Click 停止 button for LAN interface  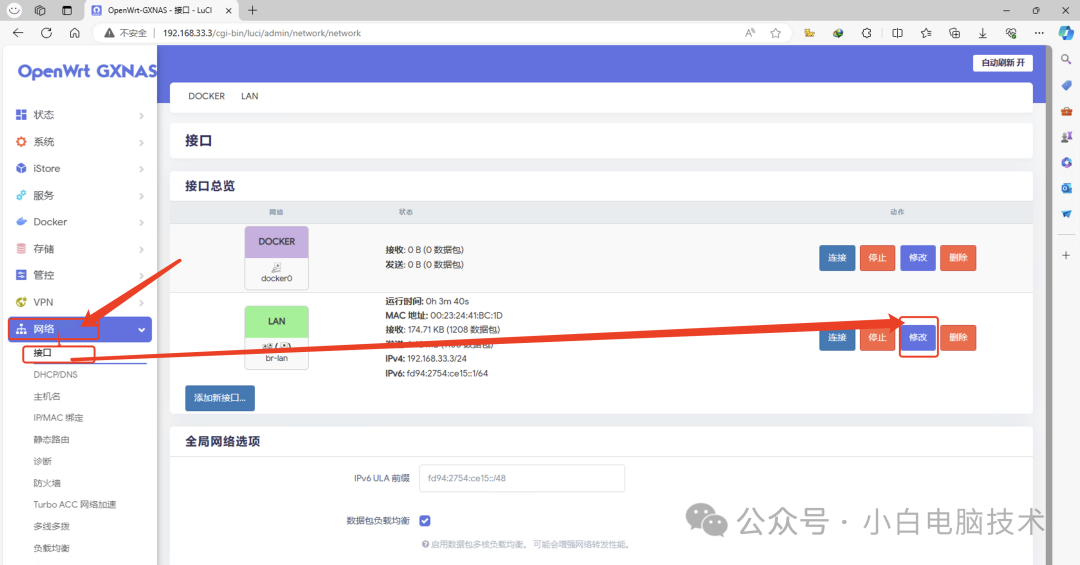tap(878, 338)
